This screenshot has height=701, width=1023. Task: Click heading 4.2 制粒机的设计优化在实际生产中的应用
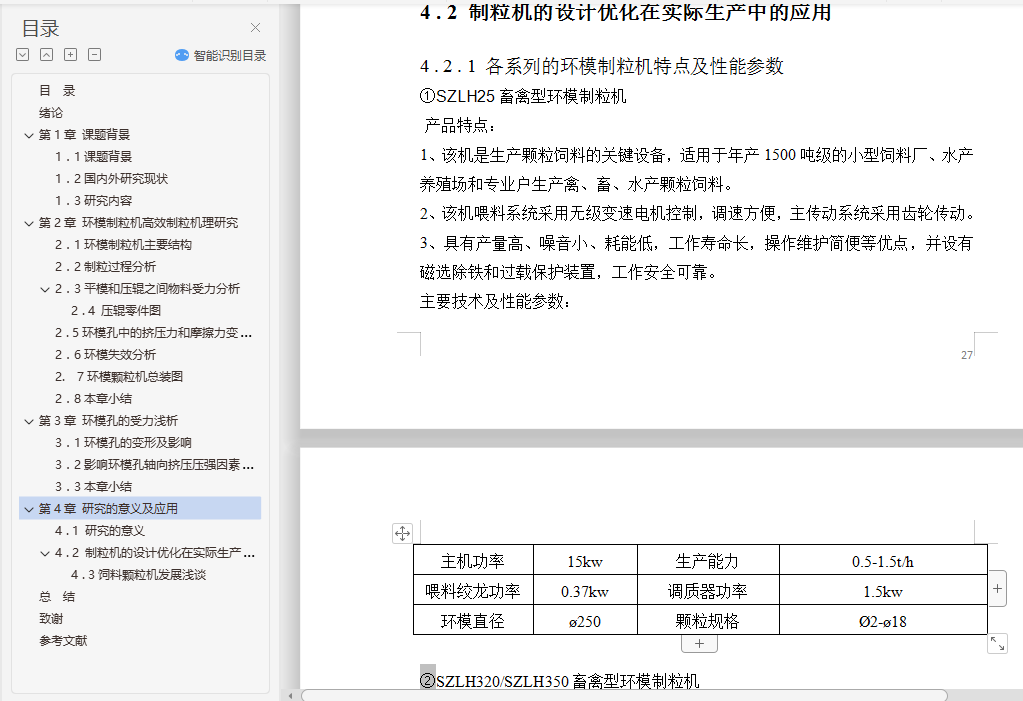pyautogui.click(x=626, y=12)
